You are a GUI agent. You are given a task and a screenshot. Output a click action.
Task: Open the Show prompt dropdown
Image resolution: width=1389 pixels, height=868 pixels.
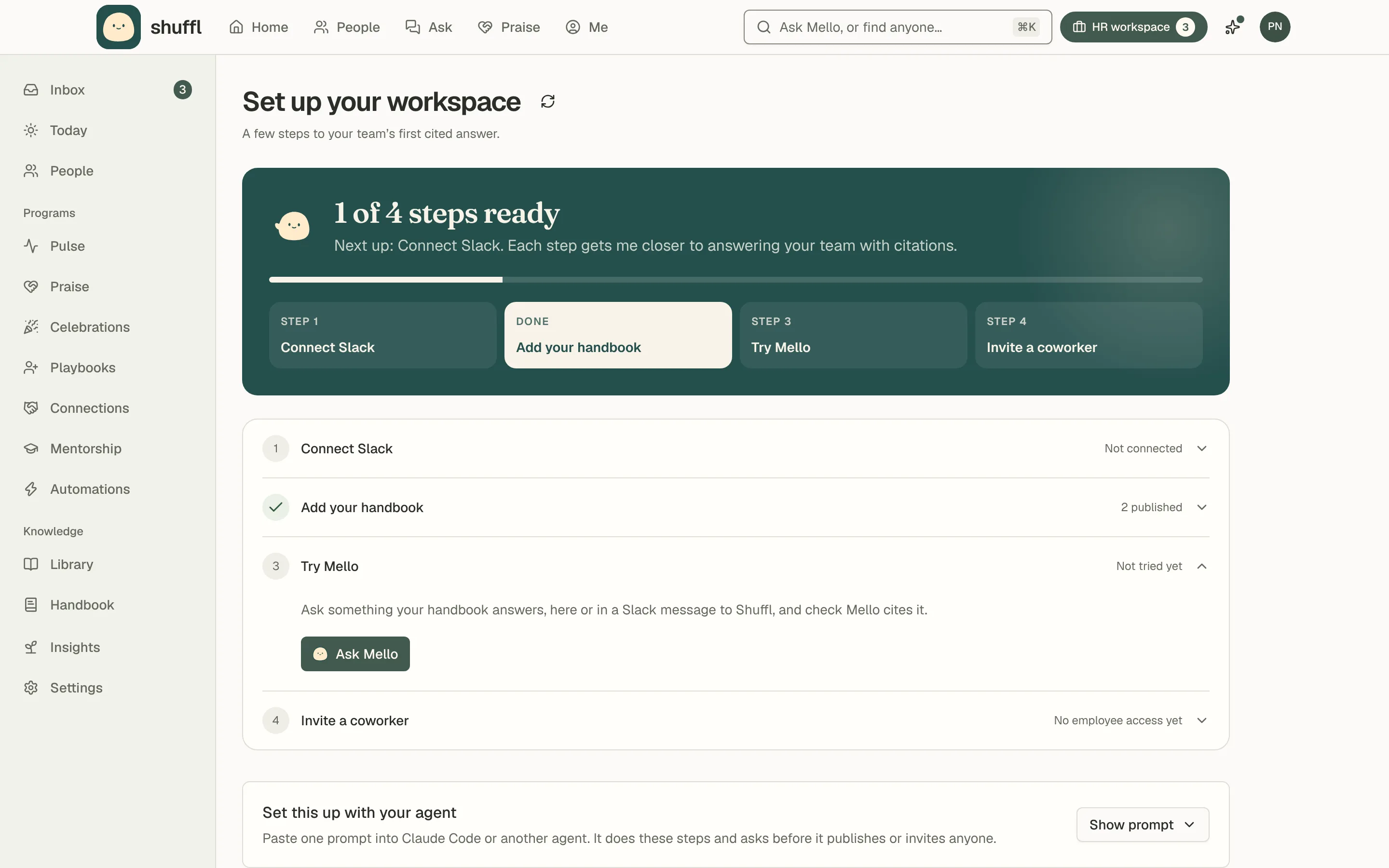[x=1142, y=825]
